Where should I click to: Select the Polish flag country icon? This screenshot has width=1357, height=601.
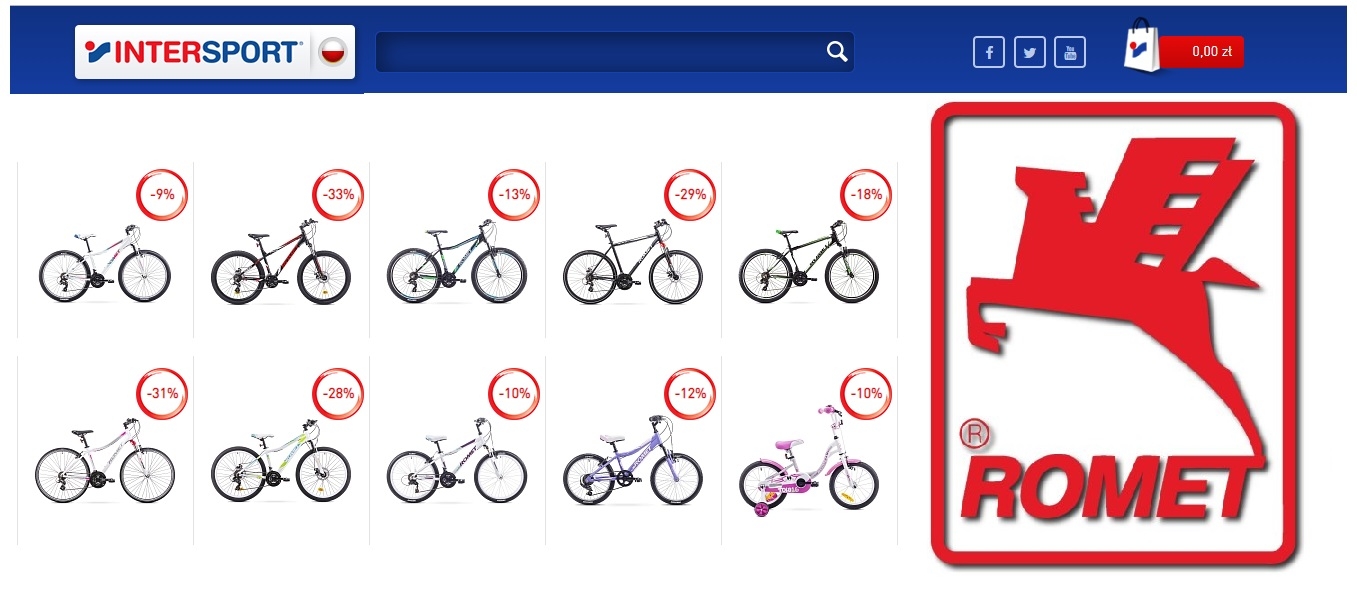tap(333, 51)
